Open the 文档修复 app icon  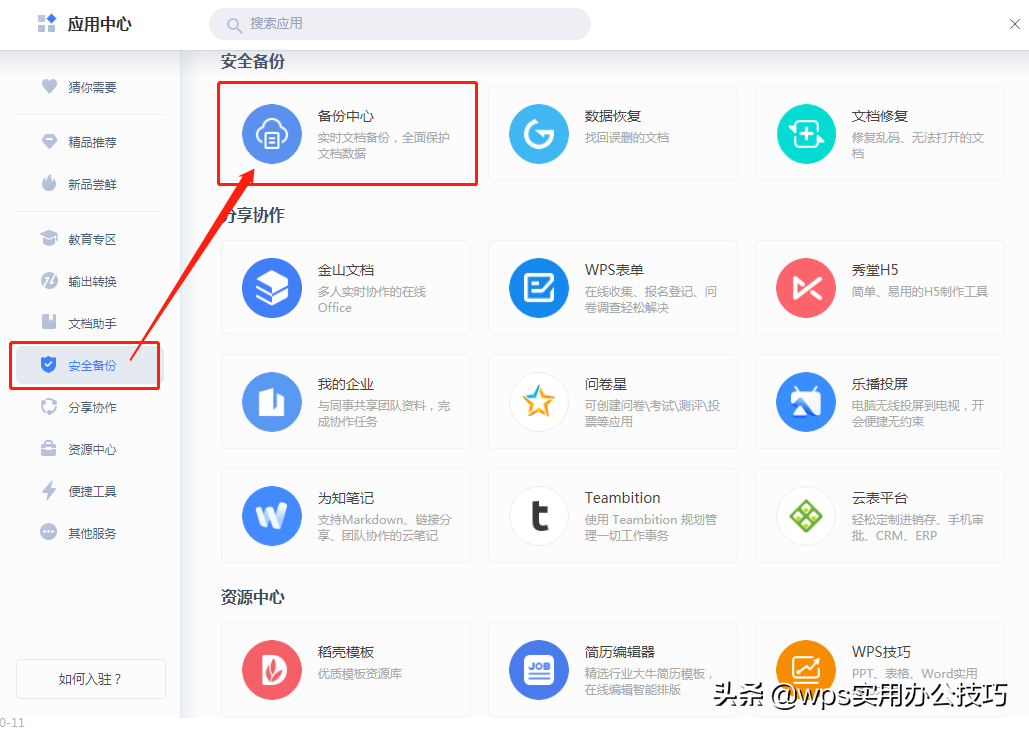click(806, 134)
